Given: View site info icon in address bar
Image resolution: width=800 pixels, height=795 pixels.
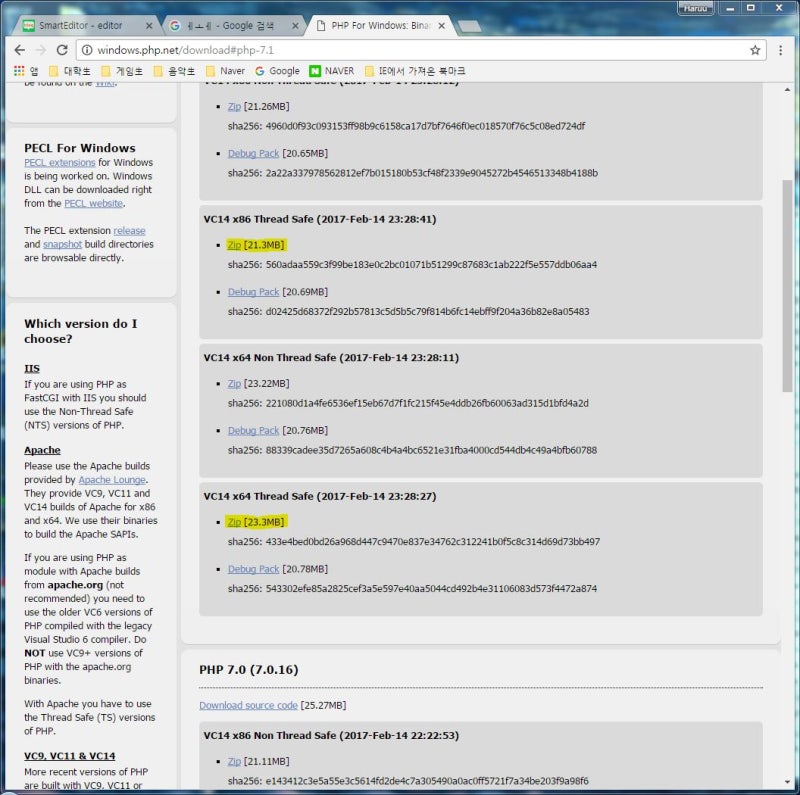Looking at the screenshot, I should pos(87,50).
